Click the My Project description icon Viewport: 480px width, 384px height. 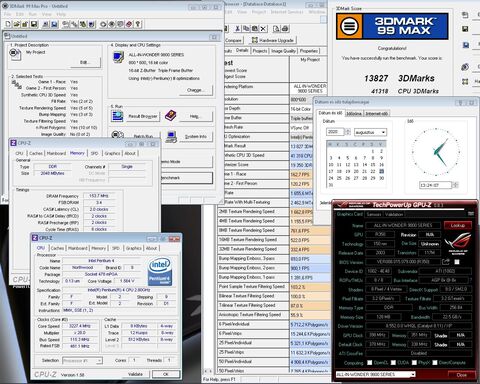click(x=15, y=54)
